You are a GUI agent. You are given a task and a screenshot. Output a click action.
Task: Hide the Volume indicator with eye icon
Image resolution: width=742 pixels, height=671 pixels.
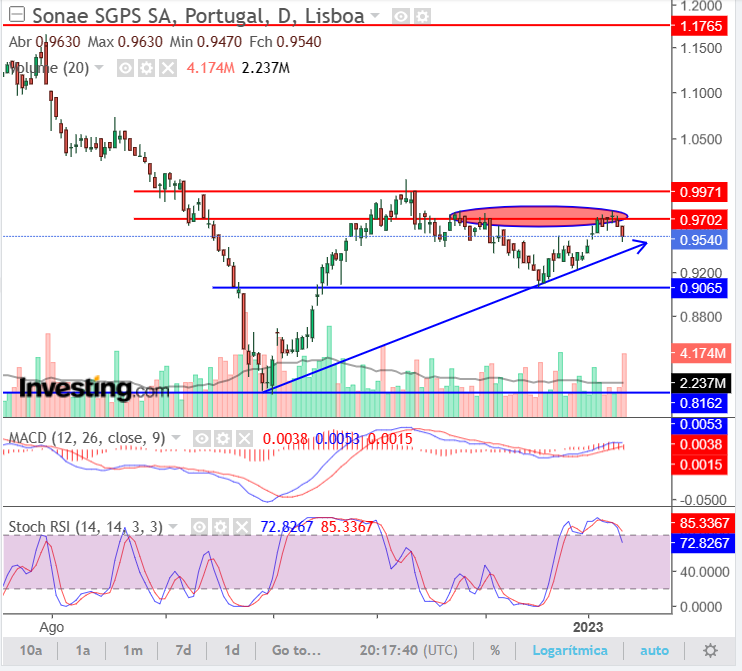point(125,69)
